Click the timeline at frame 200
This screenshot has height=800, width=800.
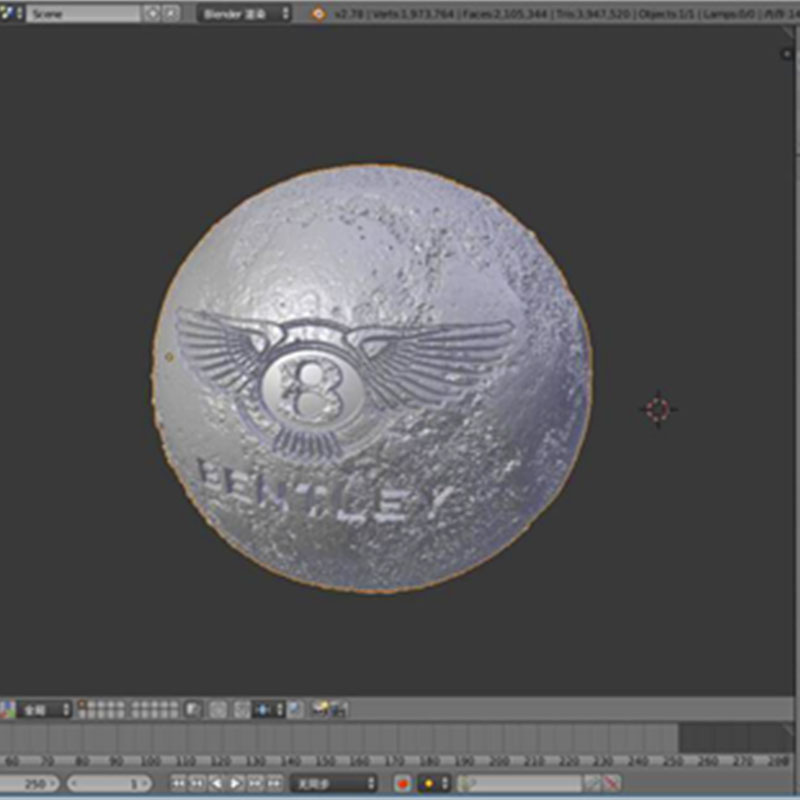[x=499, y=761]
